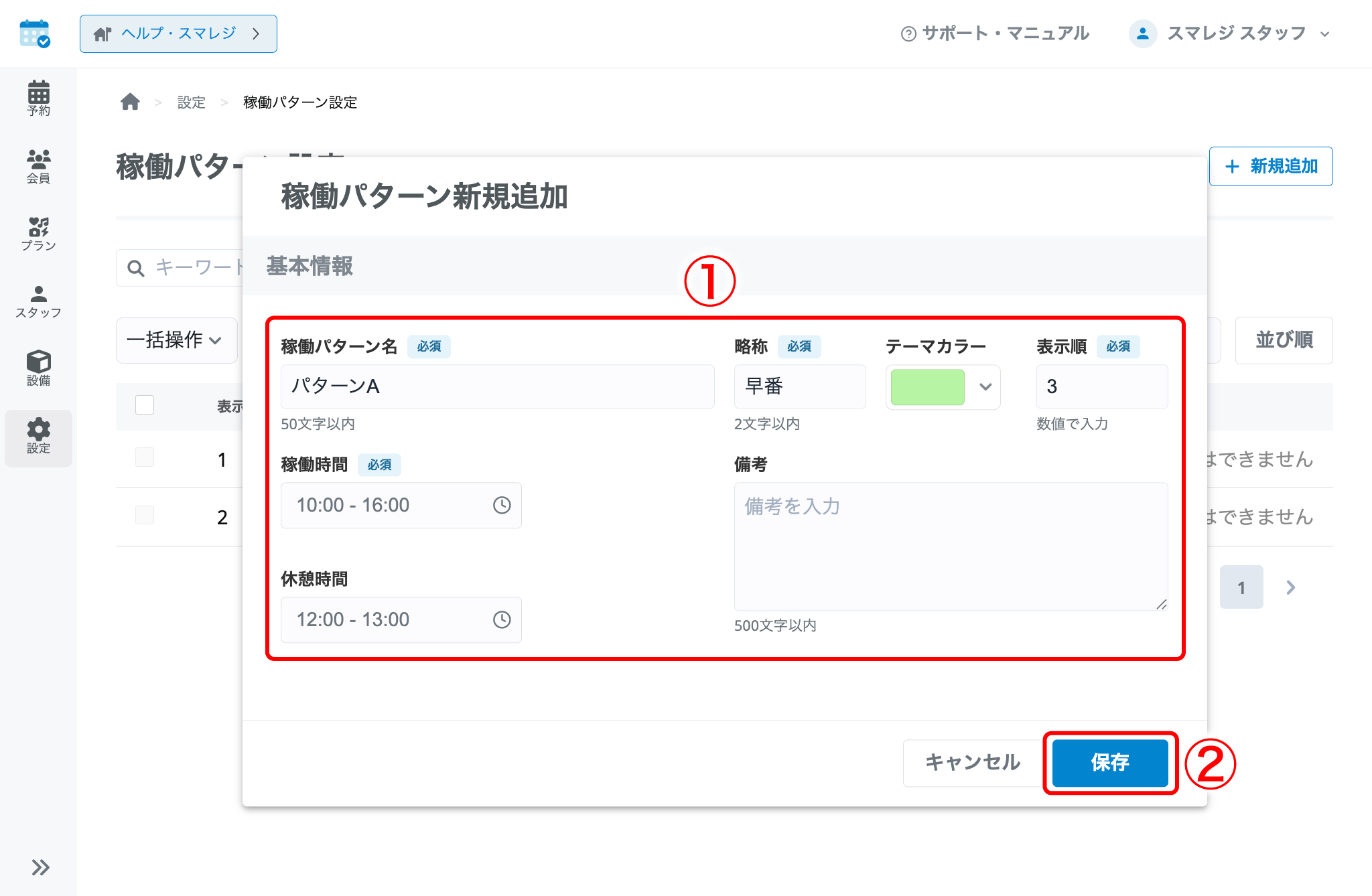Click the keyword search field
Viewport: 1372px width, 896px height.
click(x=180, y=268)
